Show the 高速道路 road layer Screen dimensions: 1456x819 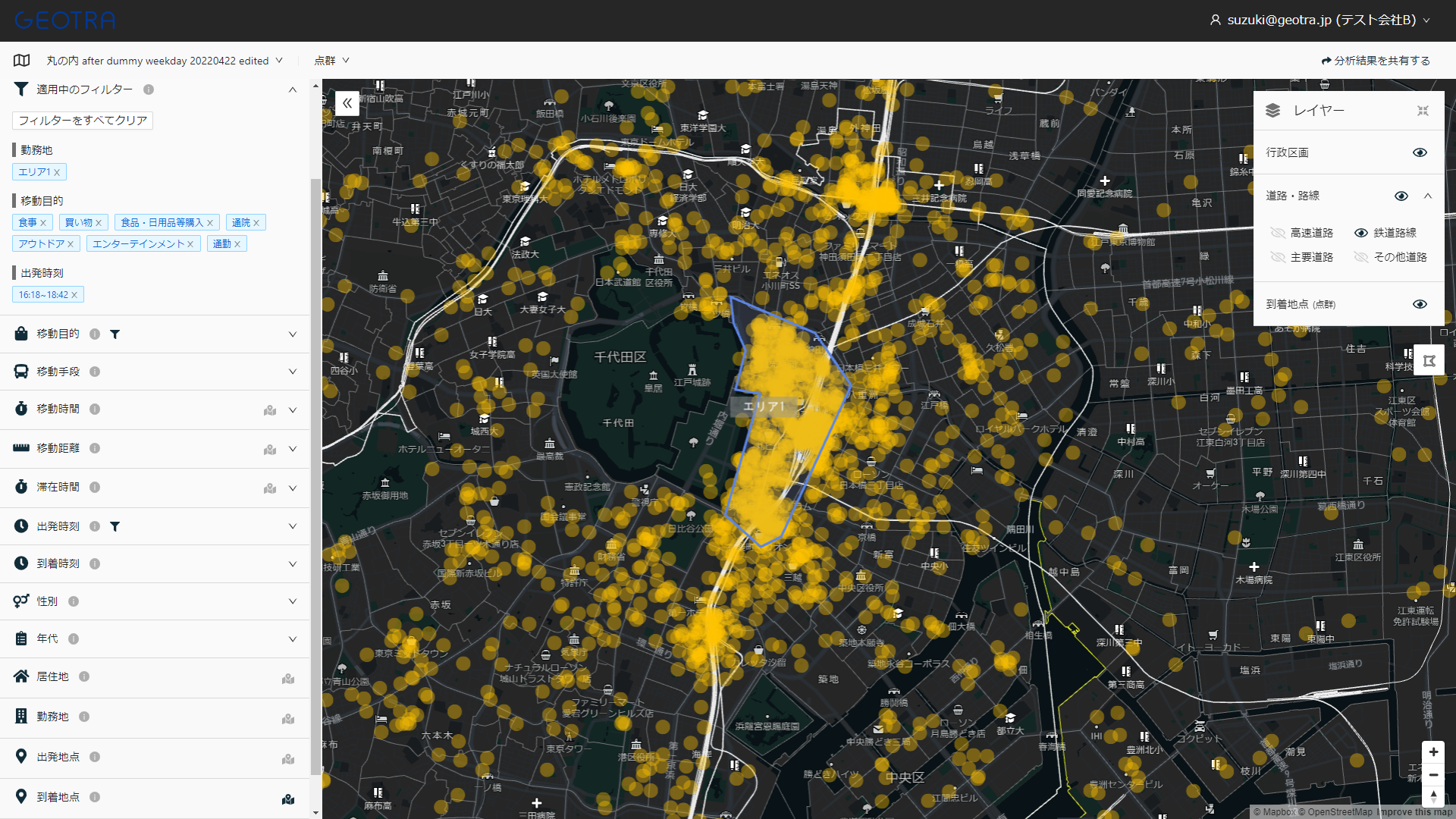[1278, 233]
